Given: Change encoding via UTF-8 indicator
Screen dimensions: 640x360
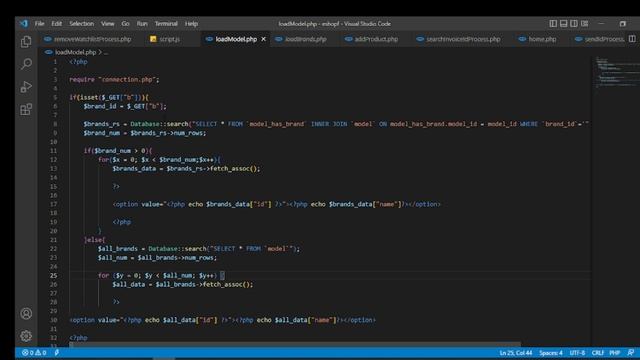Looking at the screenshot, I should point(577,353).
